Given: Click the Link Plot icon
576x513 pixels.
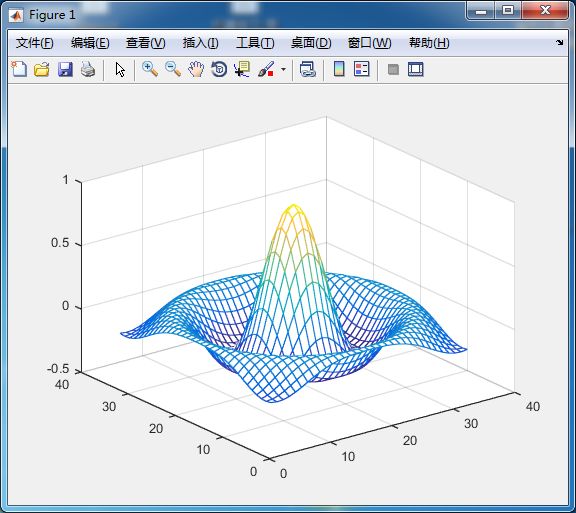Looking at the screenshot, I should 308,69.
